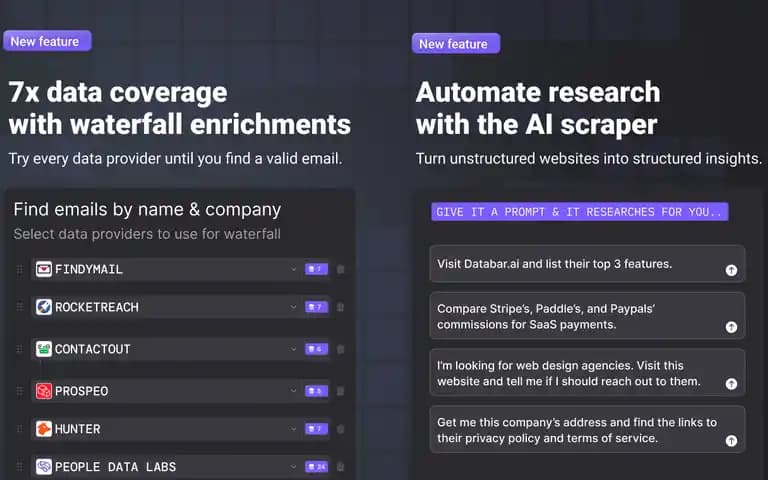Submit the Databar.ai top 3 features prompt arrow
The height and width of the screenshot is (480, 768).
tap(731, 270)
